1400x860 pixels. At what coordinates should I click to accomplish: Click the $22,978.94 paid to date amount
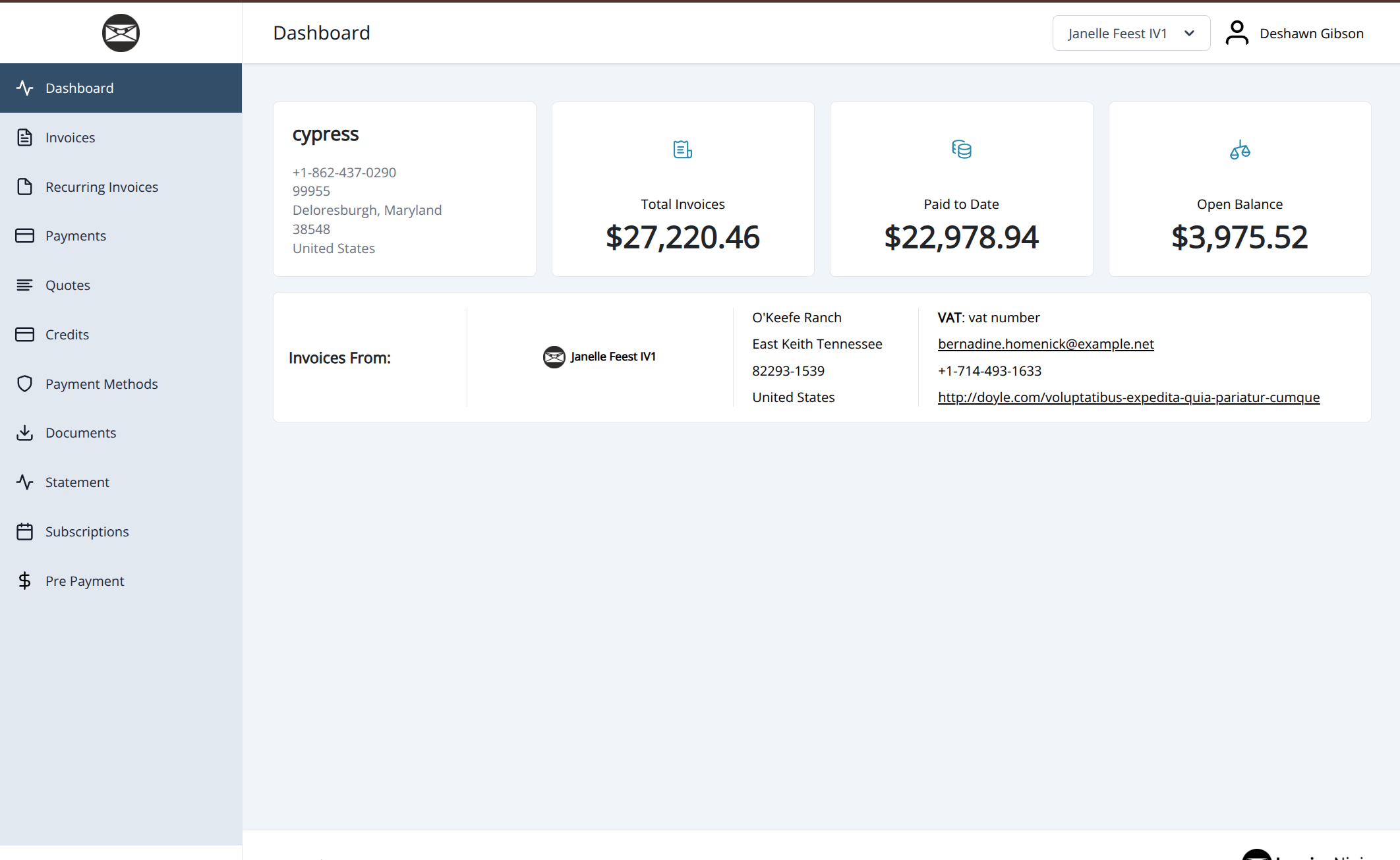coord(962,237)
